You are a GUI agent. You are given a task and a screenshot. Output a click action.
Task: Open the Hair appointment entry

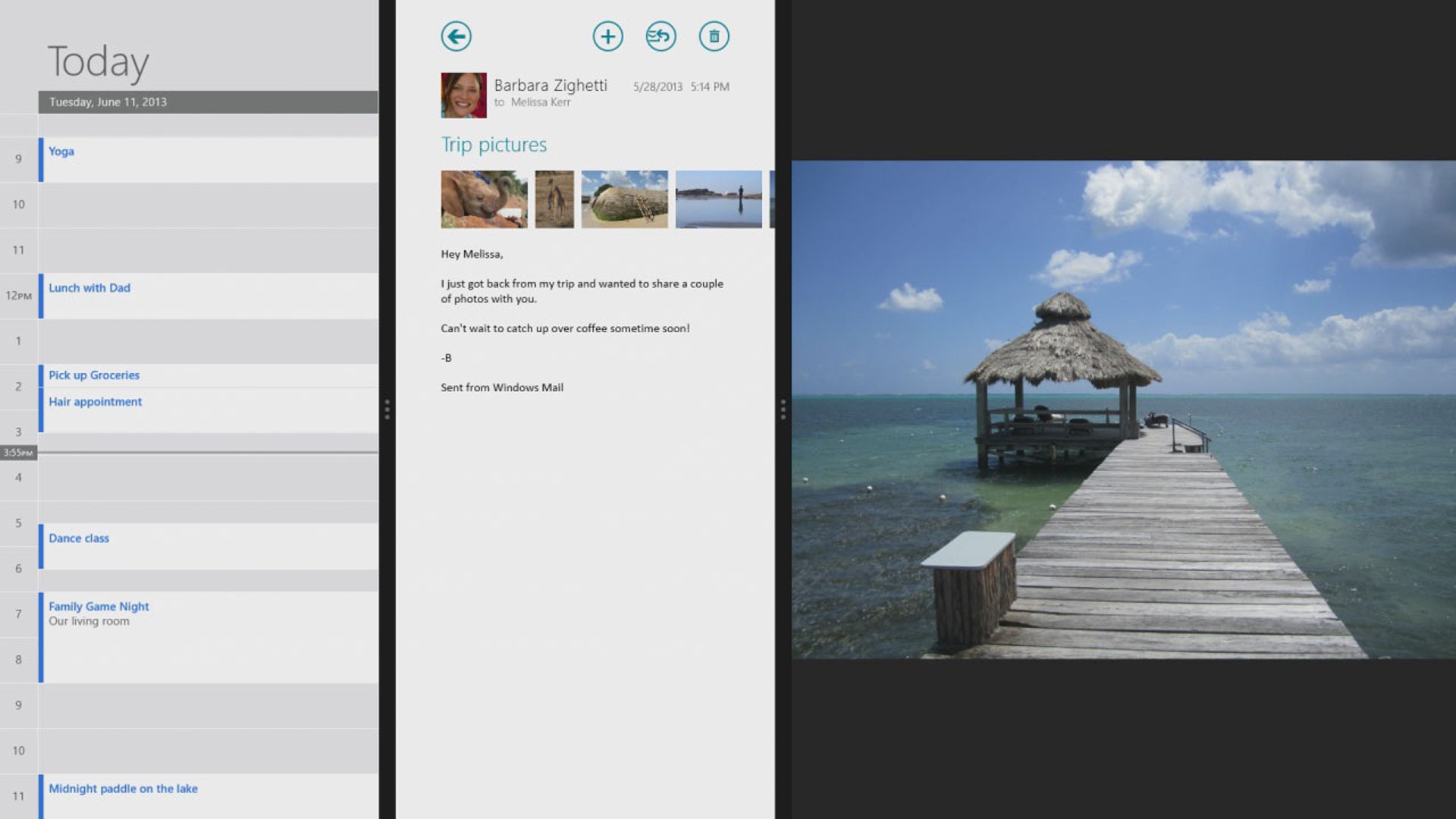click(95, 401)
